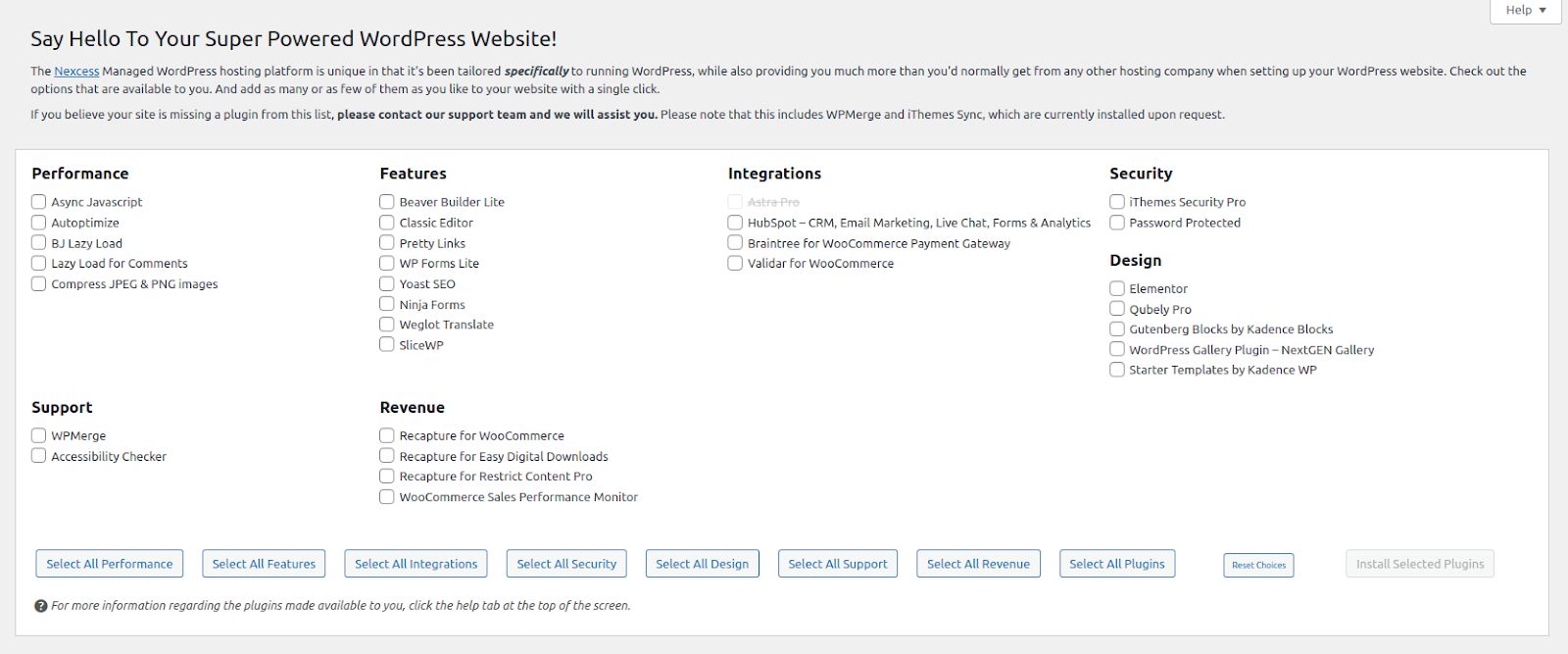This screenshot has width=1568, height=654.
Task: Click the Reset Choices button
Action: [x=1258, y=565]
